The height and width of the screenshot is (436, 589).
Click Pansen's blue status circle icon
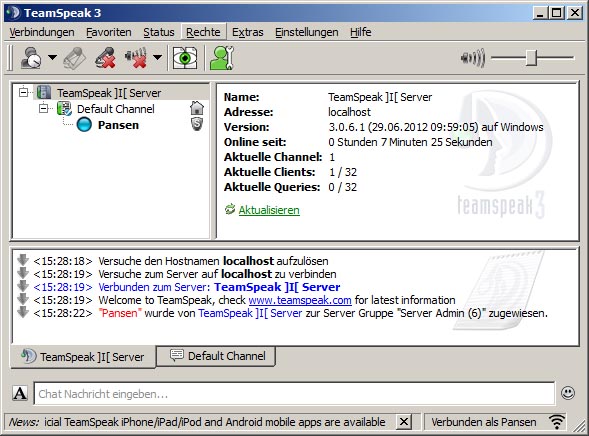84,125
